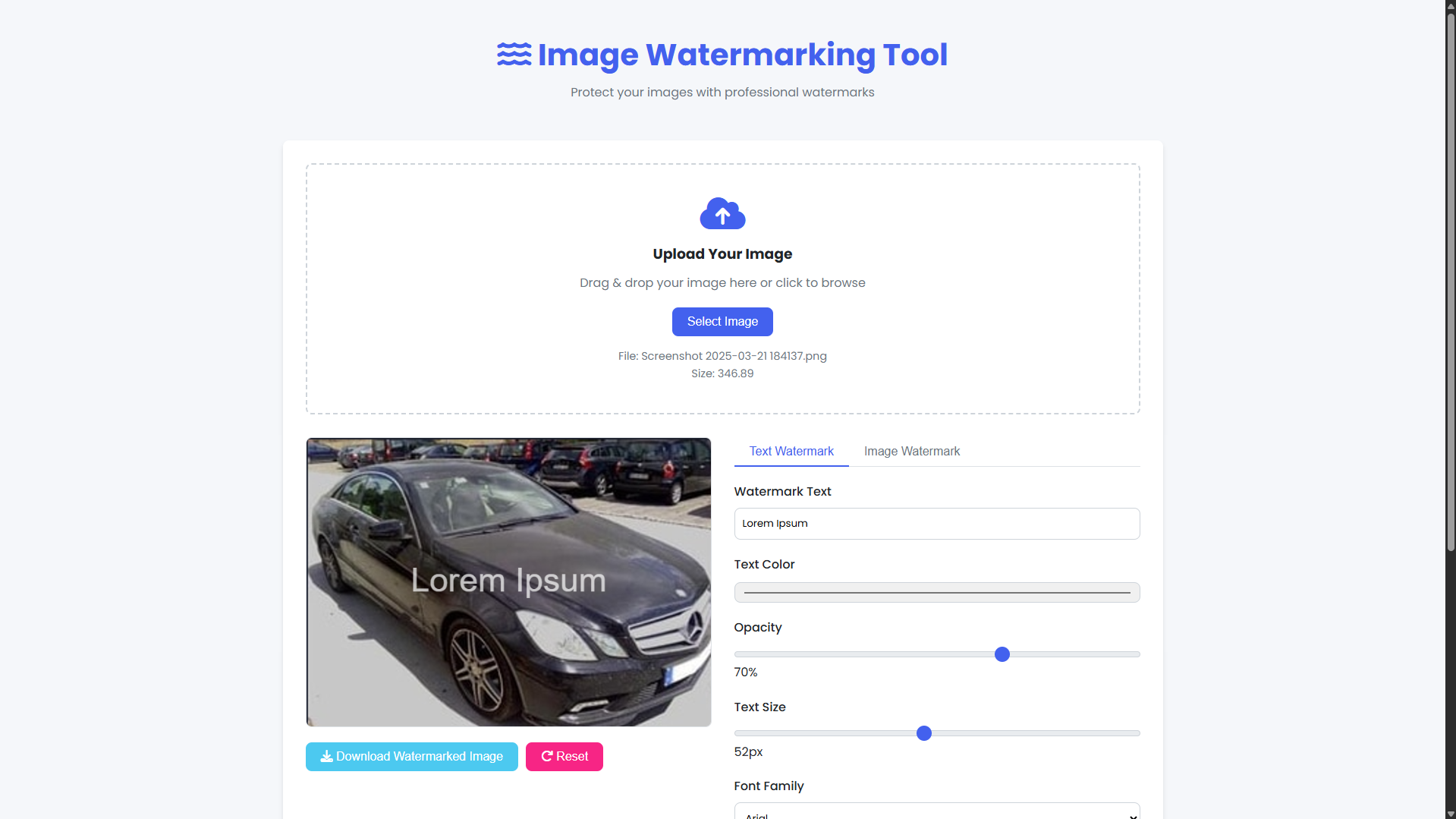Click the 'Protect your images' subtitle
Viewport: 1456px width, 819px height.
click(722, 93)
